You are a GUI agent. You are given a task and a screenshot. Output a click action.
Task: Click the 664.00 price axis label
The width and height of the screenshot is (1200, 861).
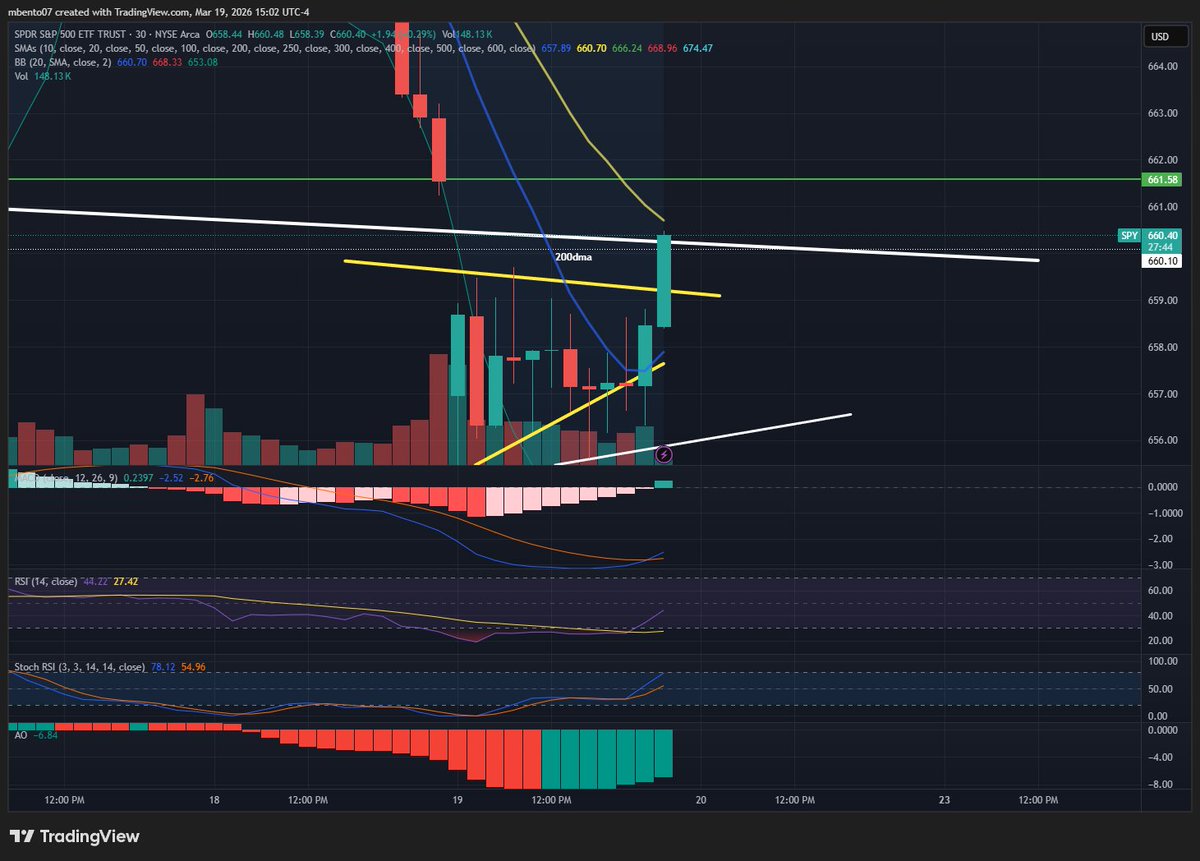(x=1163, y=67)
